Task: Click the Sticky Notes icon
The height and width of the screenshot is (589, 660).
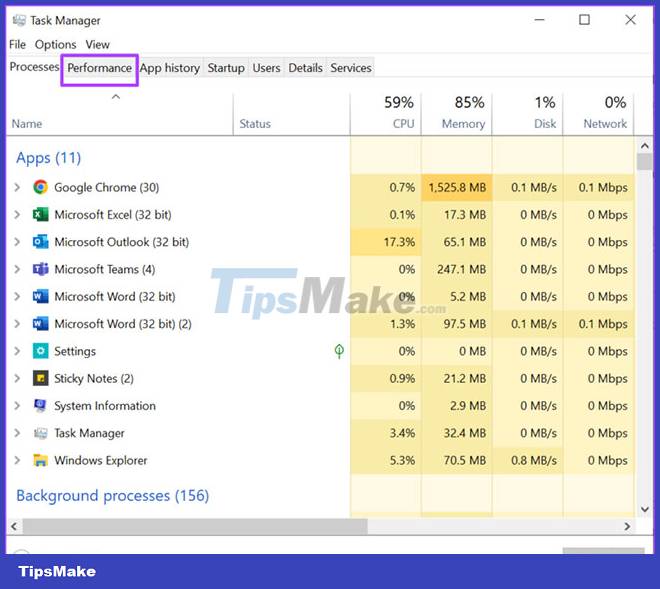Action: 40,378
